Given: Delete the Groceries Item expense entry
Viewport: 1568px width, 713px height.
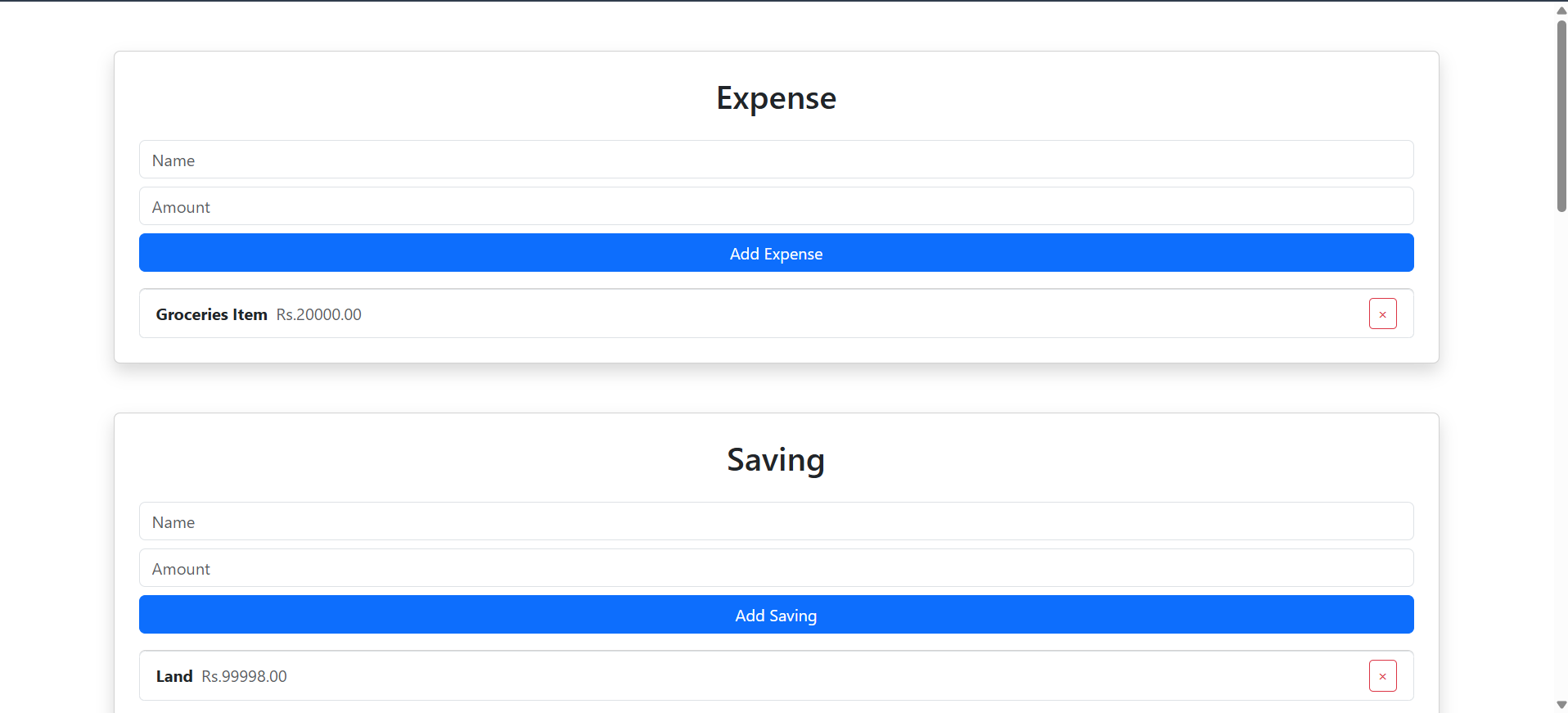Looking at the screenshot, I should [1382, 314].
